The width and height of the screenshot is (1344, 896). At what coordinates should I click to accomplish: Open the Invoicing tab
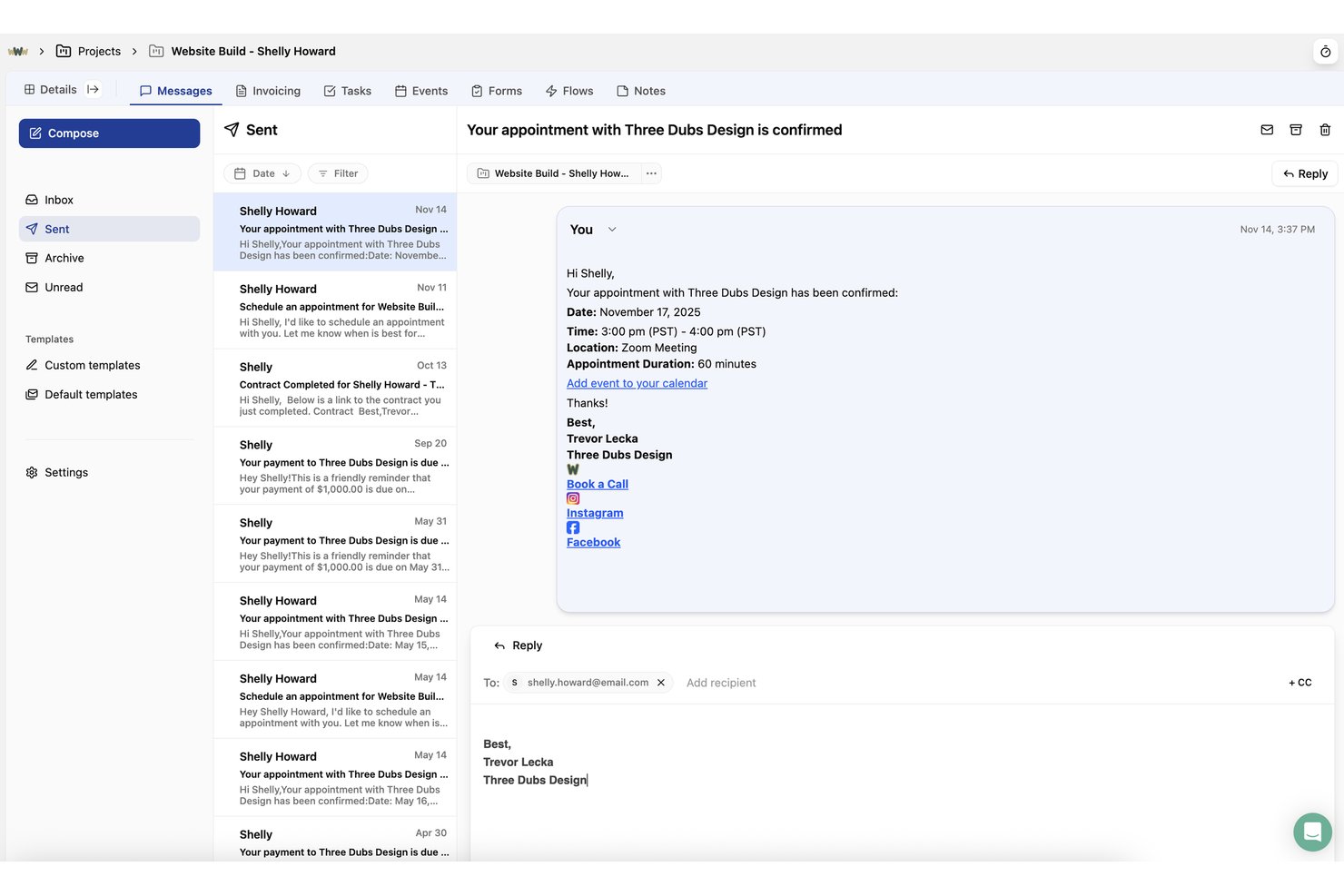pos(268,91)
